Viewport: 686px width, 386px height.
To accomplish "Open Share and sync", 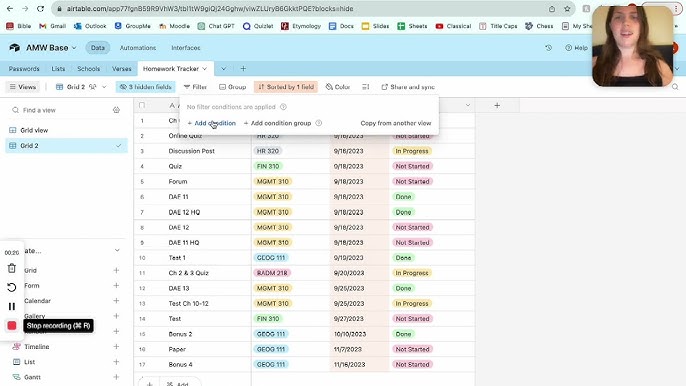I will pos(408,87).
